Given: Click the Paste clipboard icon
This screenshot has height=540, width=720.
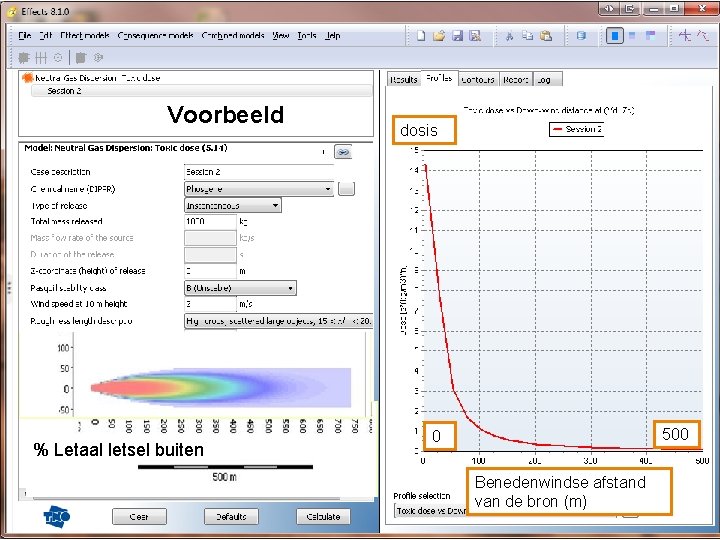Looking at the screenshot, I should coord(546,36).
